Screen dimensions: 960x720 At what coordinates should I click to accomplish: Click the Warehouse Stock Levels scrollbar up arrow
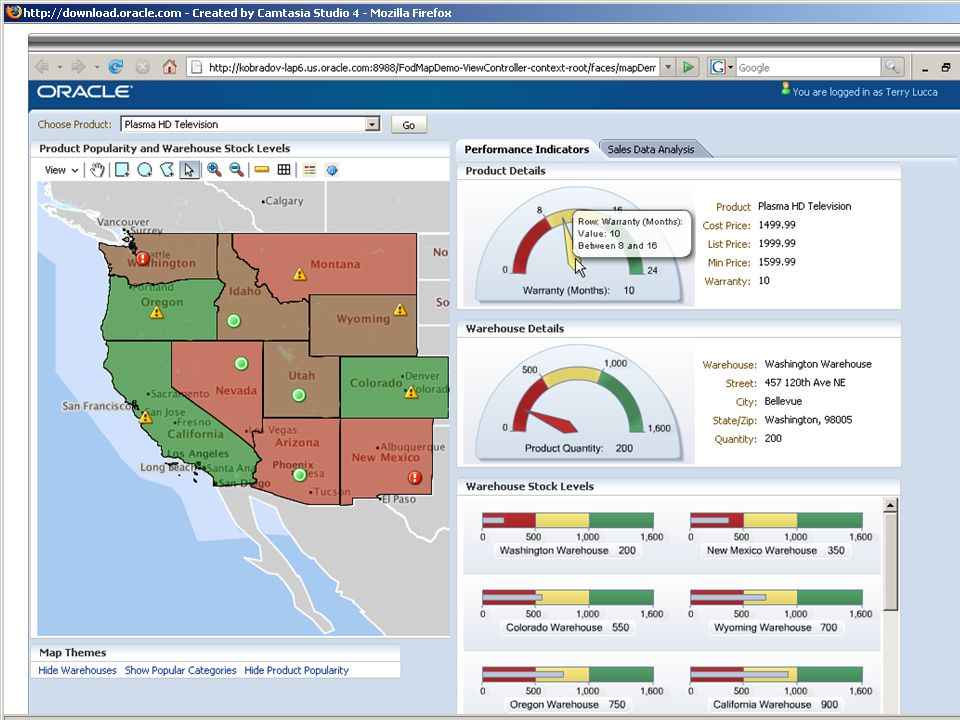(891, 505)
